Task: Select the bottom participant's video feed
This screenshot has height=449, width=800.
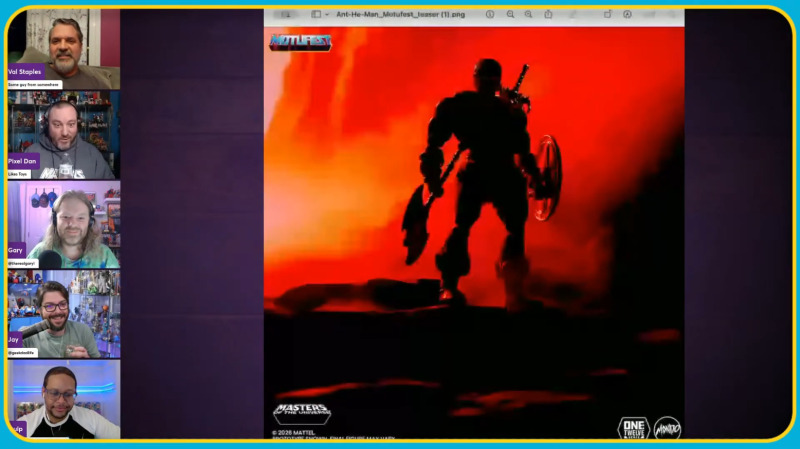Action: tap(64, 398)
